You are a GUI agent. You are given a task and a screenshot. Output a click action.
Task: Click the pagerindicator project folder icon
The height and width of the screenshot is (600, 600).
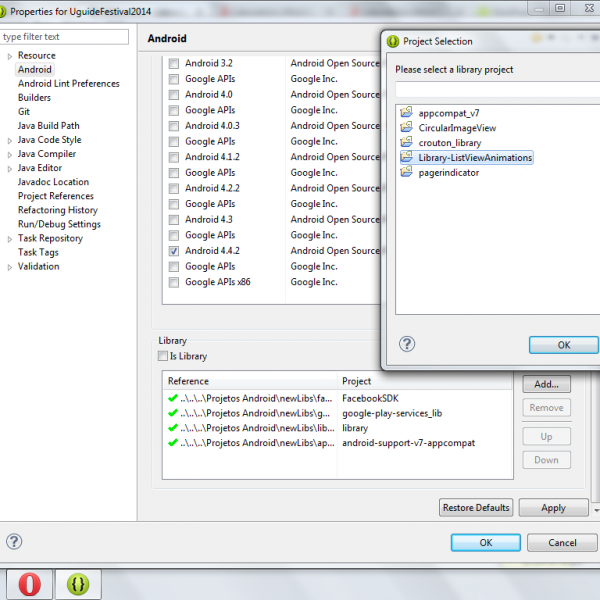tap(406, 172)
